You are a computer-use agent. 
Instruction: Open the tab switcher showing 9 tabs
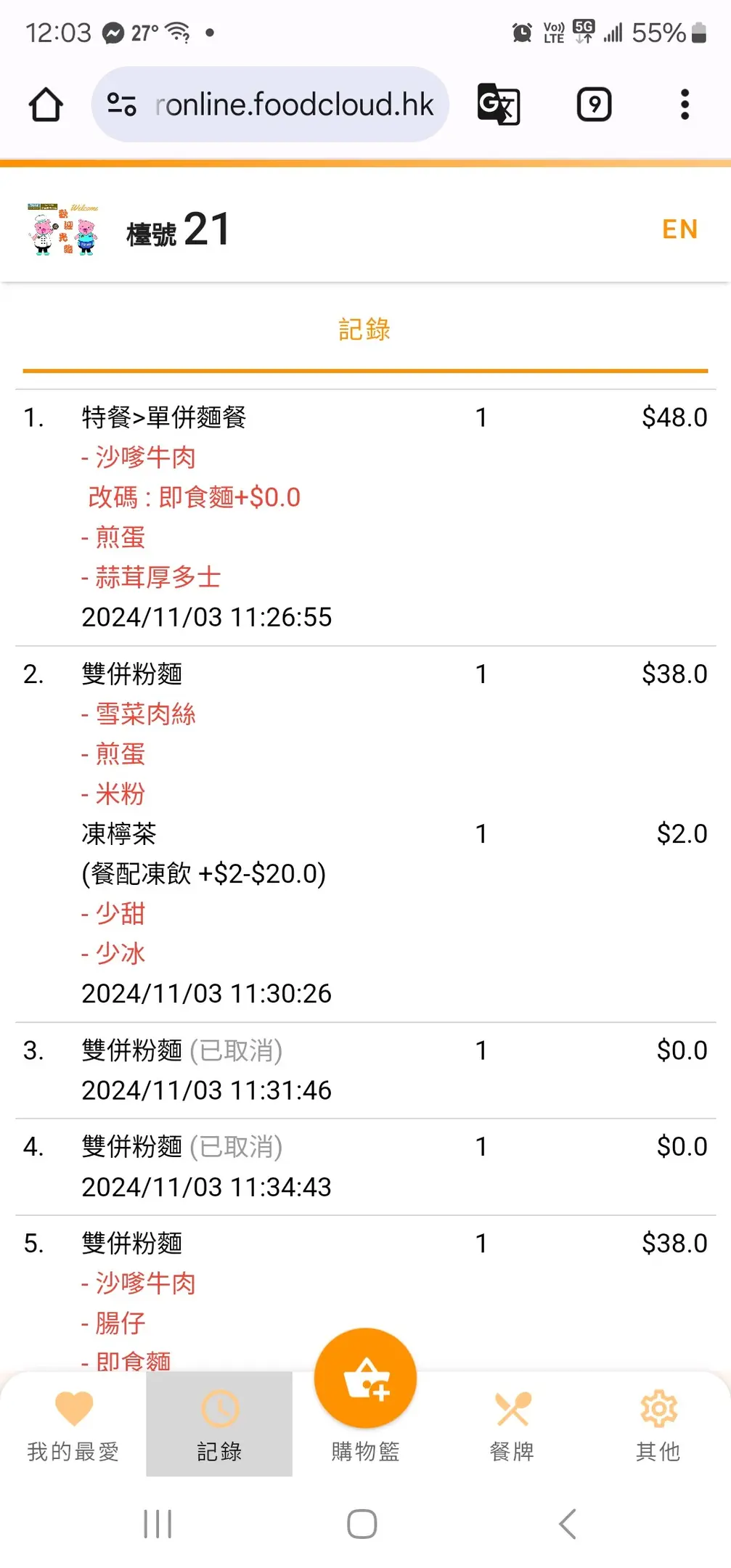(x=594, y=105)
